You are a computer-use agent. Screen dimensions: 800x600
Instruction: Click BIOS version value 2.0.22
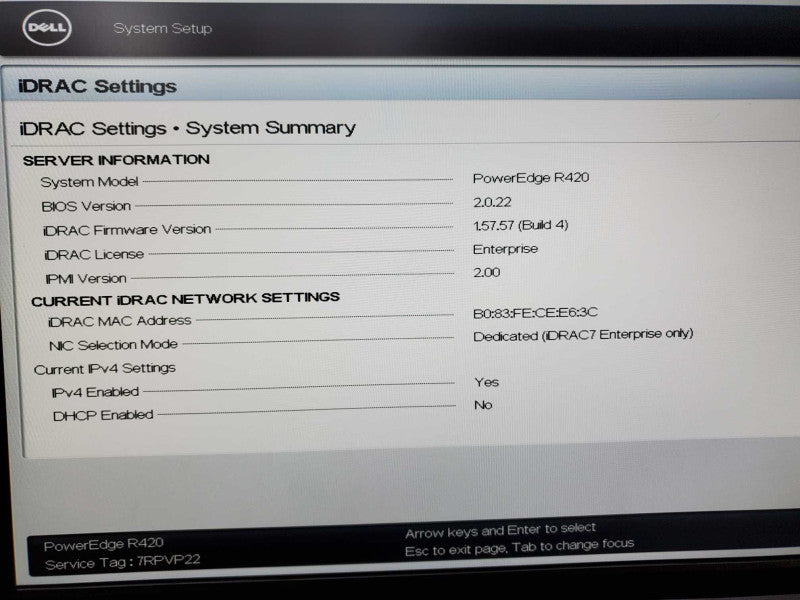pos(492,202)
